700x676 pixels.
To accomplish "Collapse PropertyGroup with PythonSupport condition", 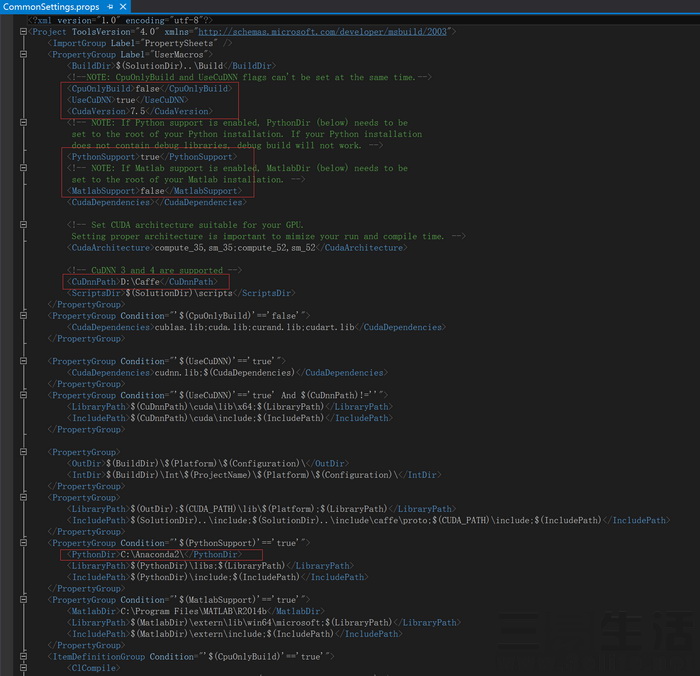I will coord(23,543).
